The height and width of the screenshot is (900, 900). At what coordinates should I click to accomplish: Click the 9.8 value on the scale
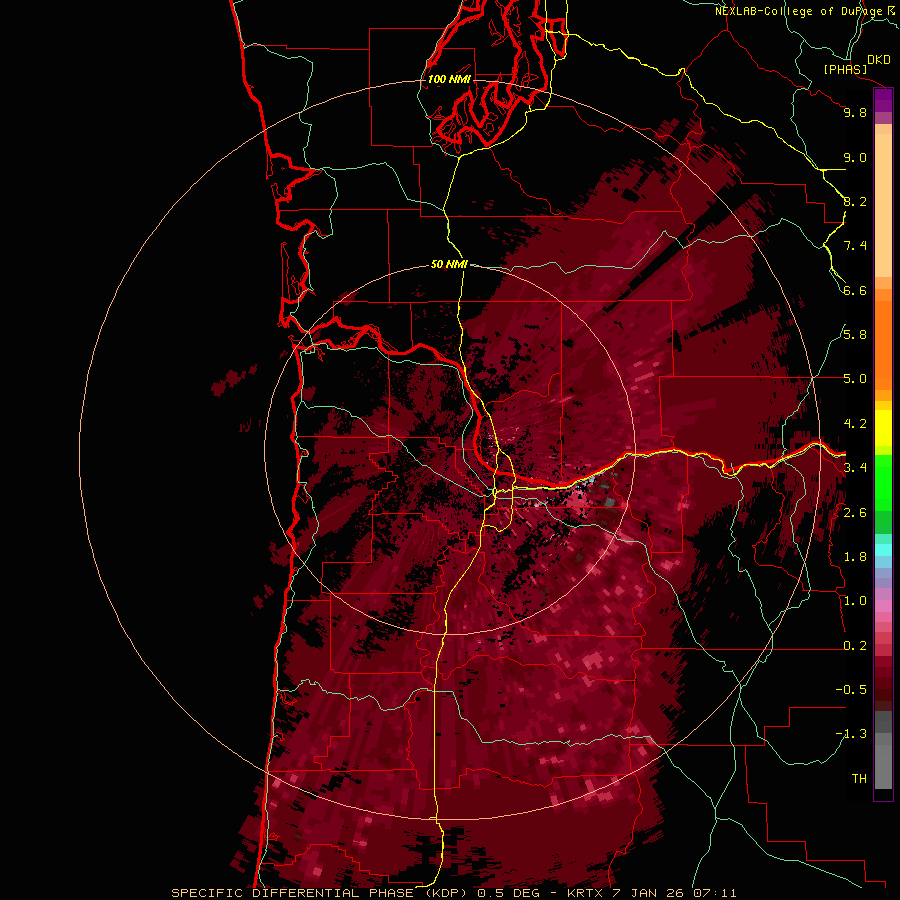click(855, 112)
